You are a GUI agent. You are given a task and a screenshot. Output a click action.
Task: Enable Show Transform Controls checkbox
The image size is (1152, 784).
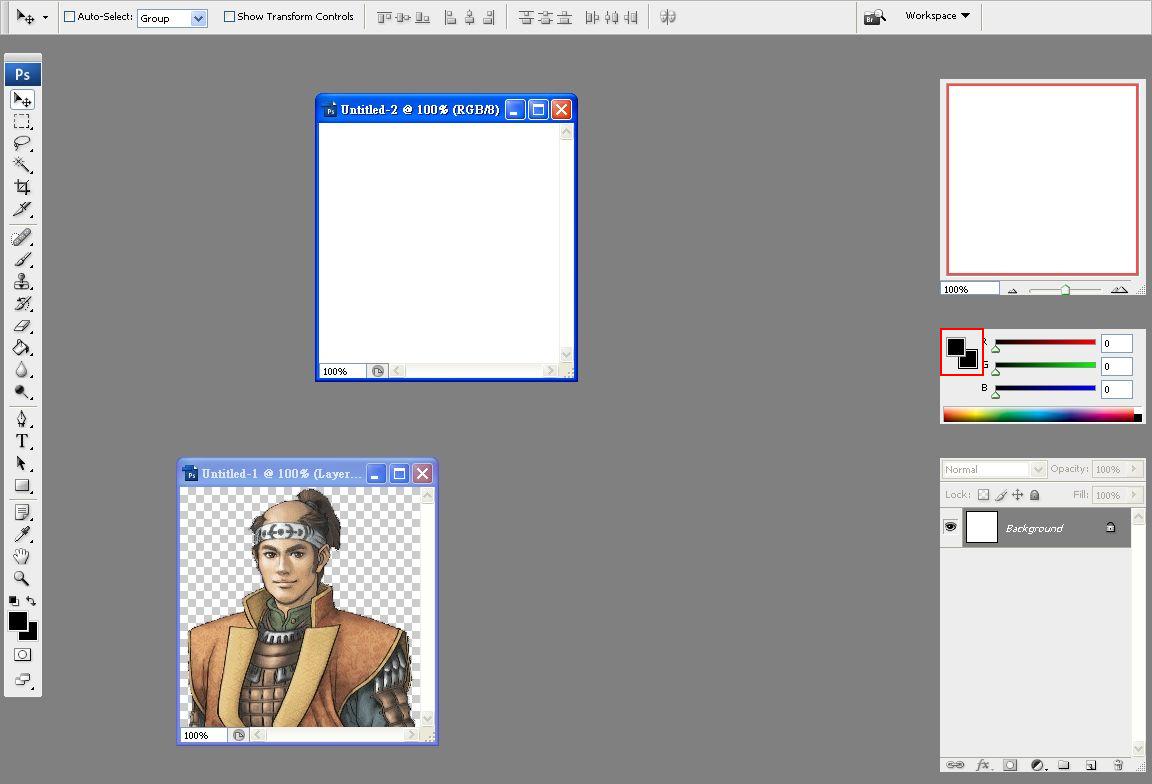coord(229,16)
